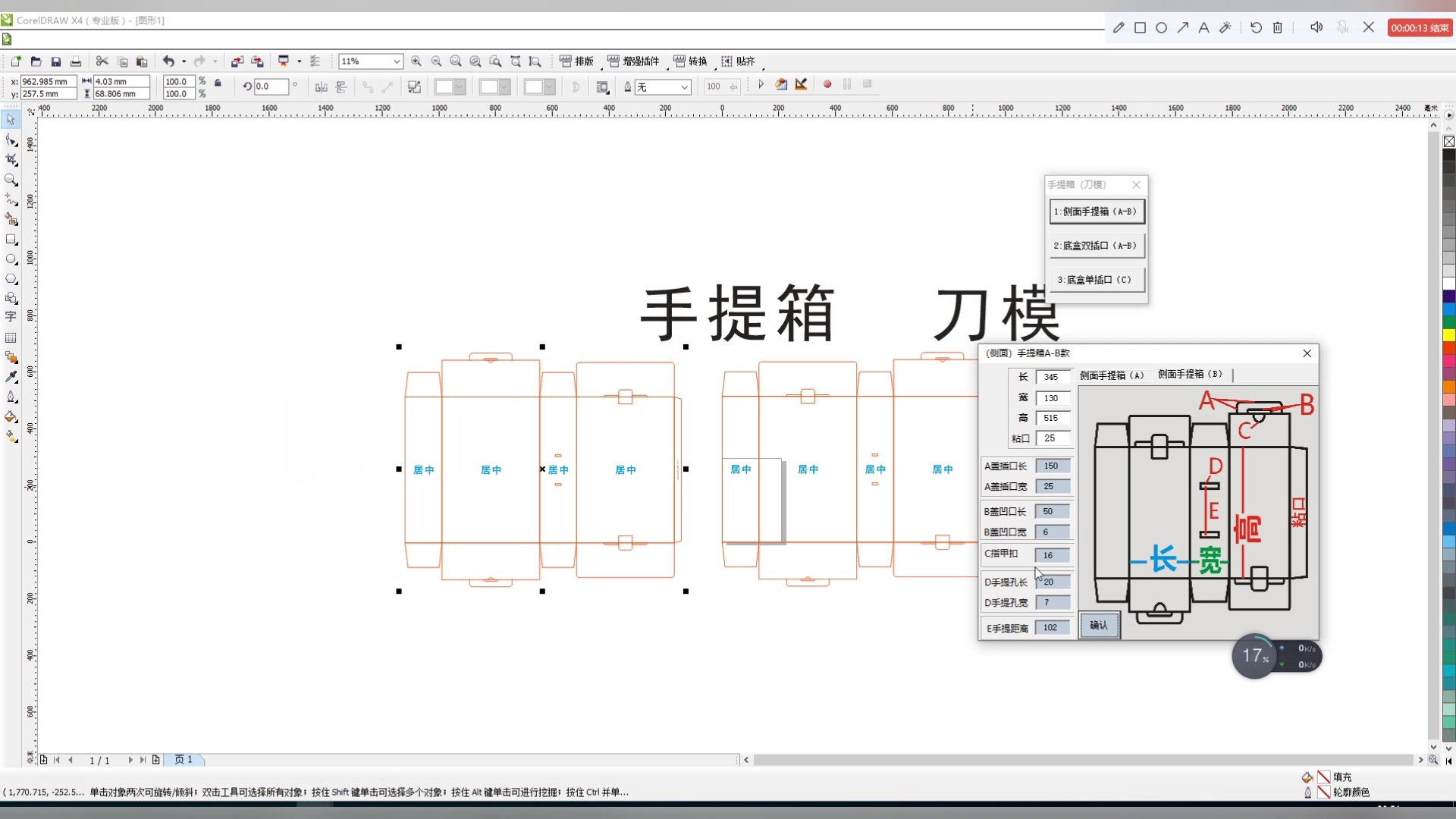1456x819 pixels.
Task: Toggle the lock ratio padlock
Action: coord(218,83)
